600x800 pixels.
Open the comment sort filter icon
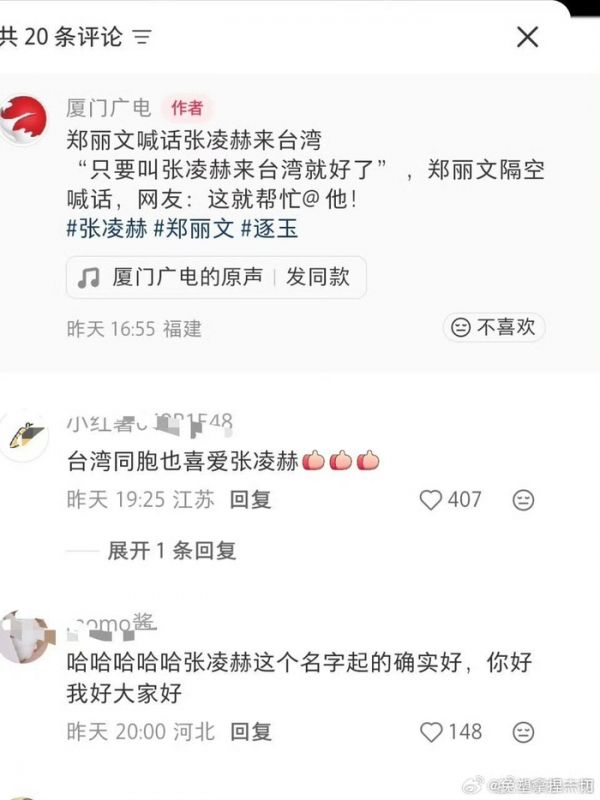point(142,37)
